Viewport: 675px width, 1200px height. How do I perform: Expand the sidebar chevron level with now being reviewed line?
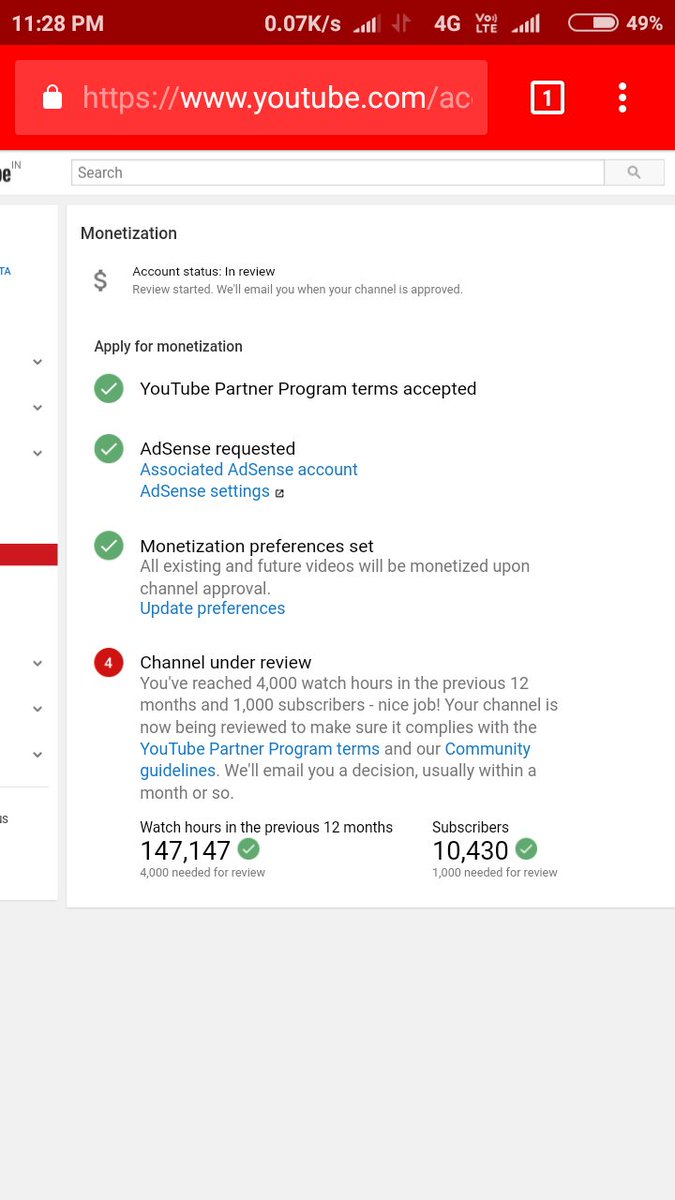point(37,709)
